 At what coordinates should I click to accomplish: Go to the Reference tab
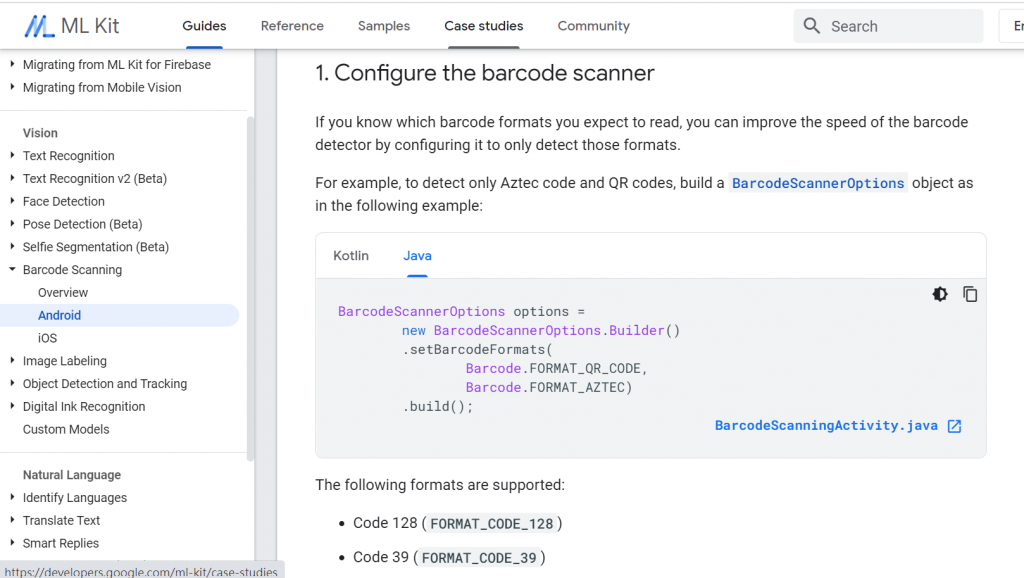[x=292, y=26]
